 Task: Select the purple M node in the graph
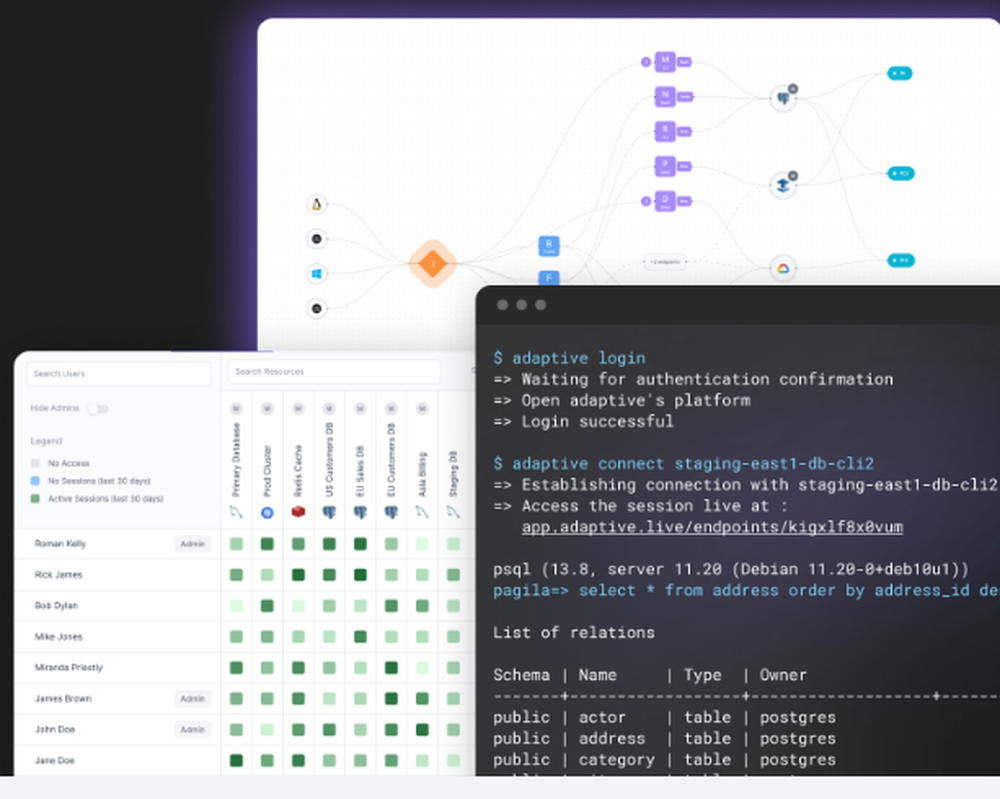[x=665, y=62]
